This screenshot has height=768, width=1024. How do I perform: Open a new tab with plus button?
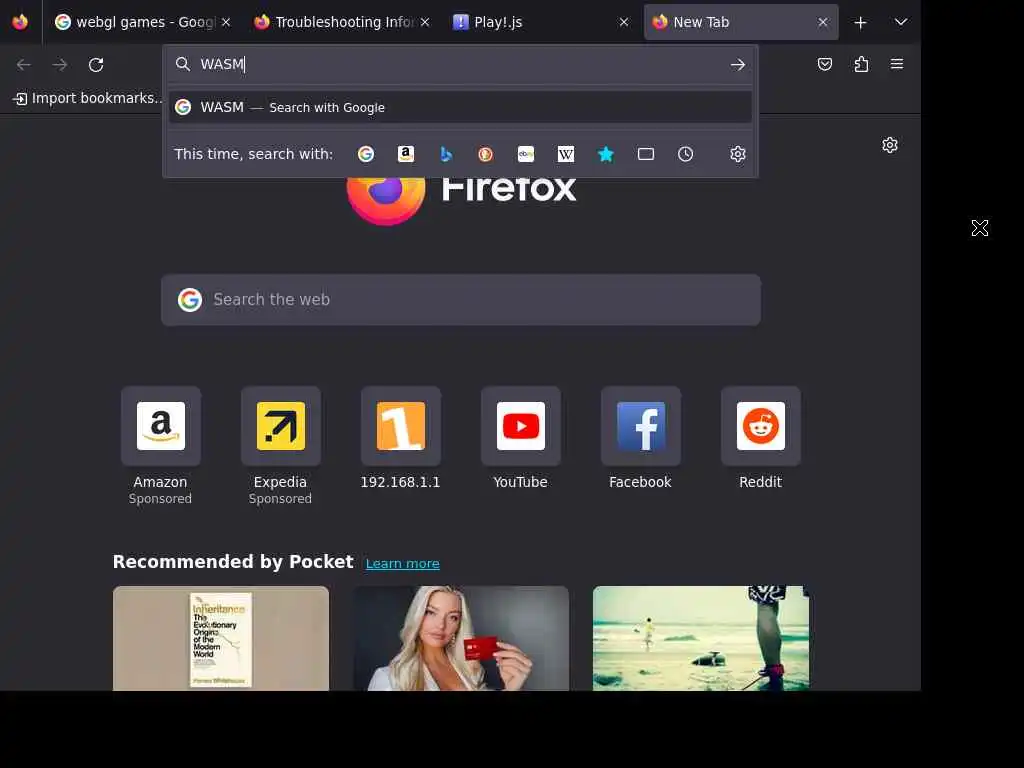click(860, 23)
